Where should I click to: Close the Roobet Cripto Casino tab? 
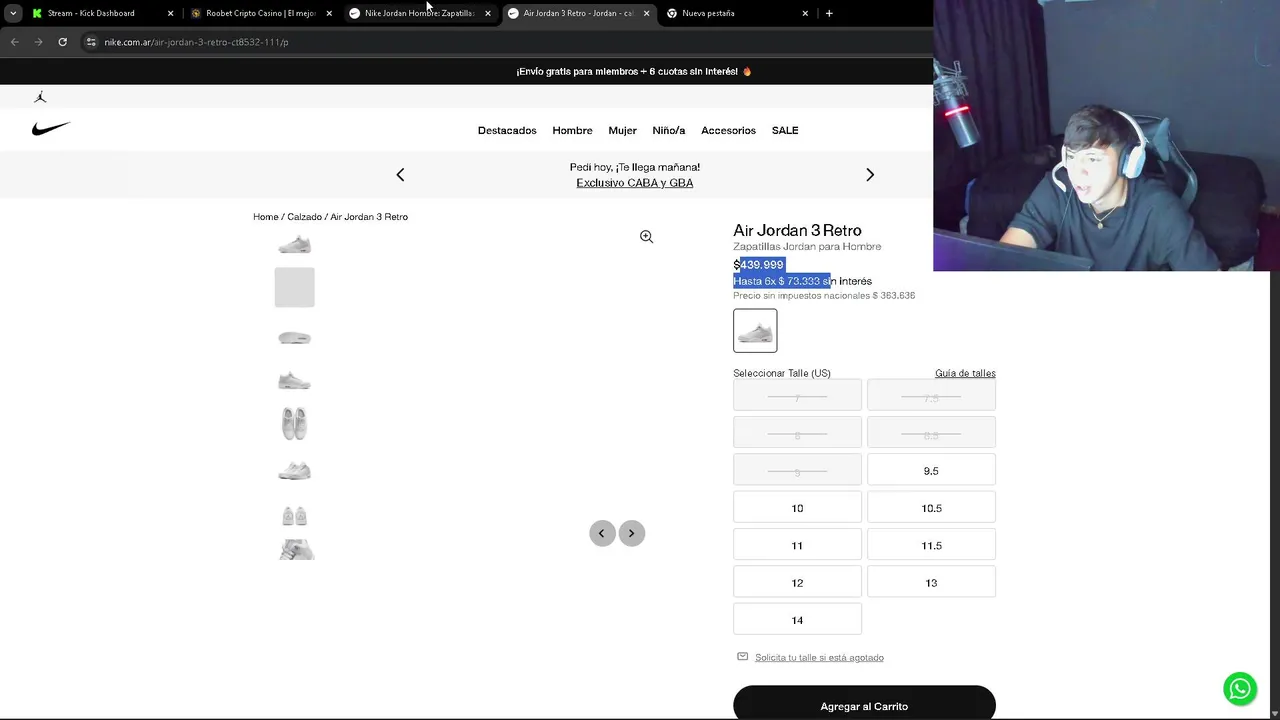329,13
